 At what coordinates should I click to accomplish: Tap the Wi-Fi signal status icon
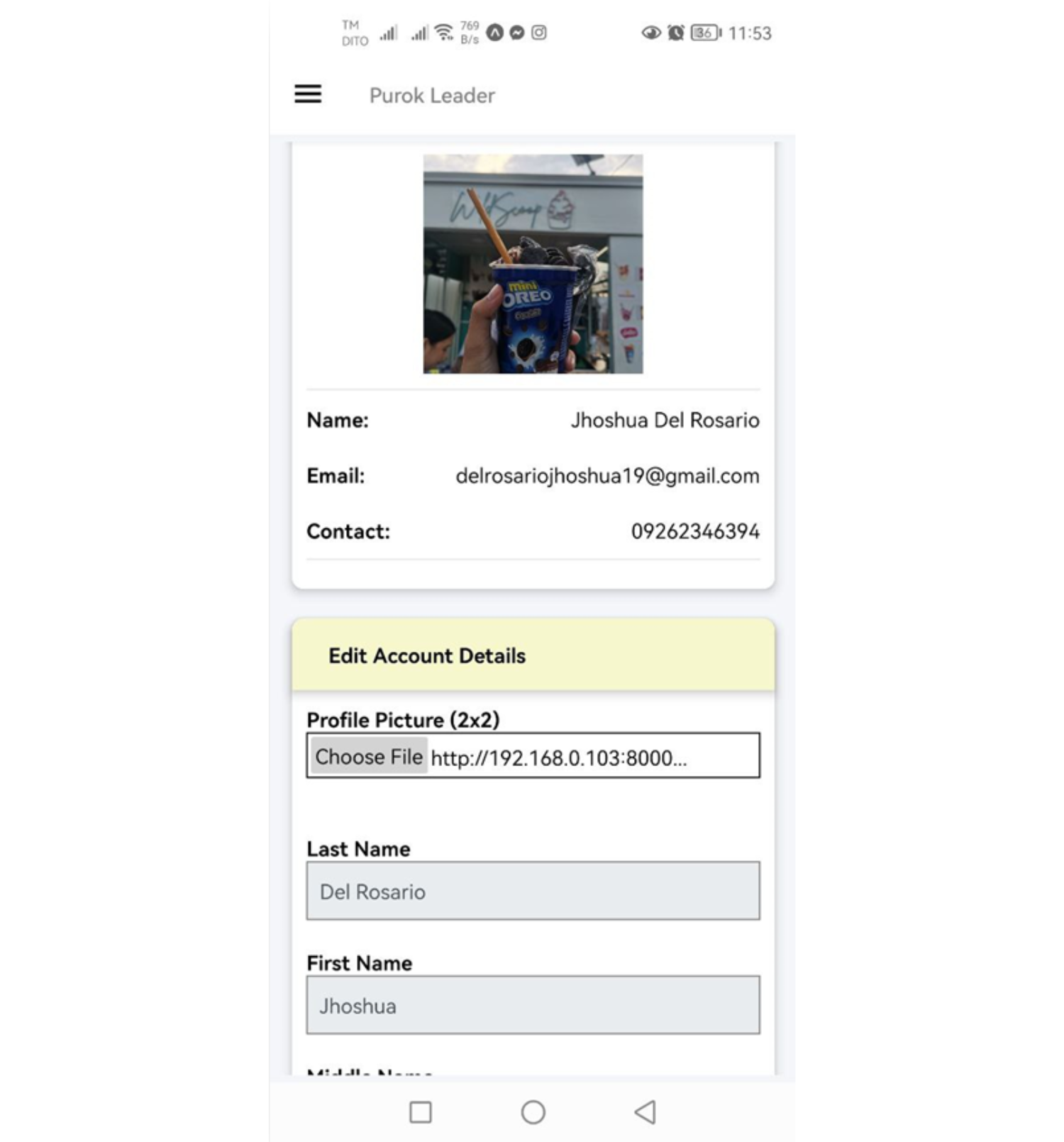444,33
